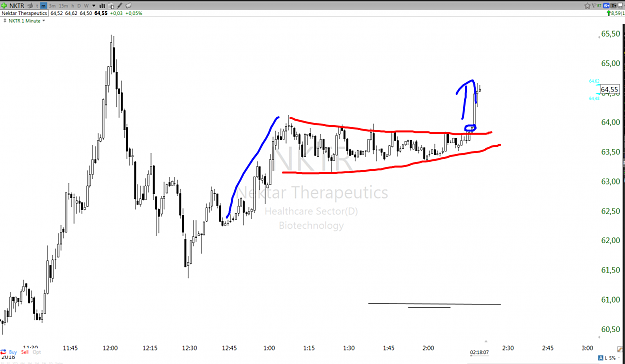Click the flag icon at top right
Screen dimensions: 625x364
(x=594, y=6)
